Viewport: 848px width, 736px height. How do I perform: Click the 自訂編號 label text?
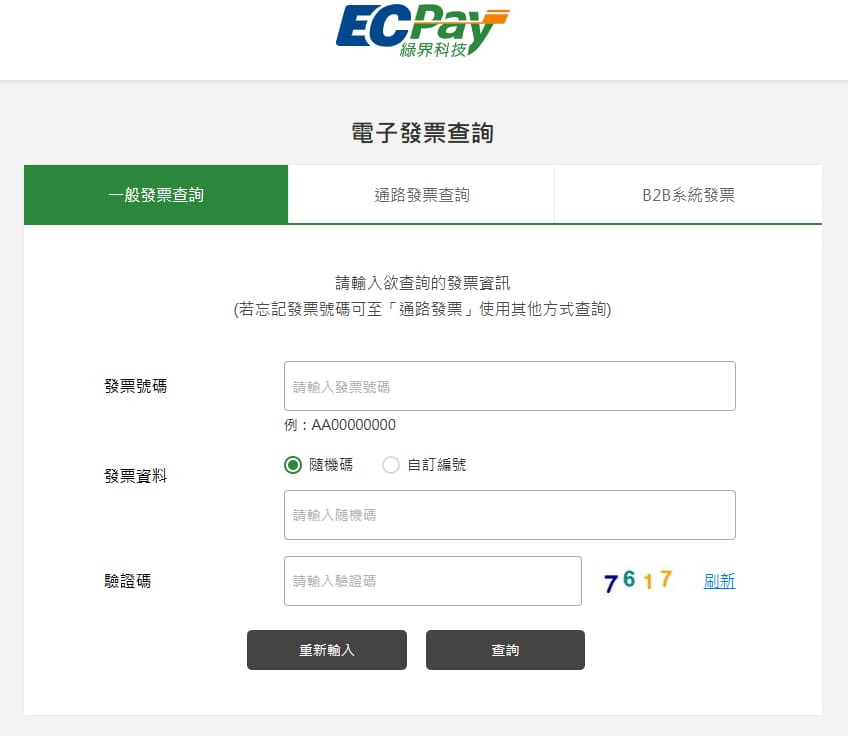point(436,465)
